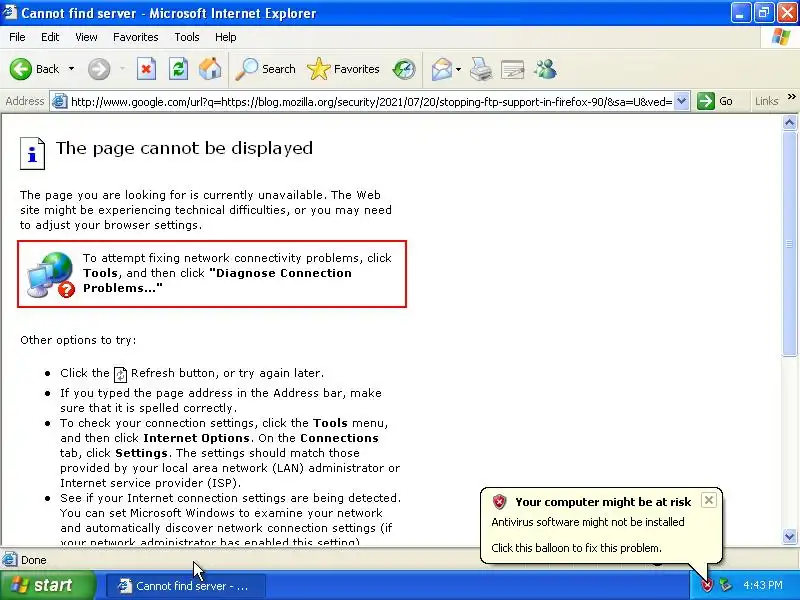The width and height of the screenshot is (800, 600).
Task: Close the security warning balloon
Action: 708,500
